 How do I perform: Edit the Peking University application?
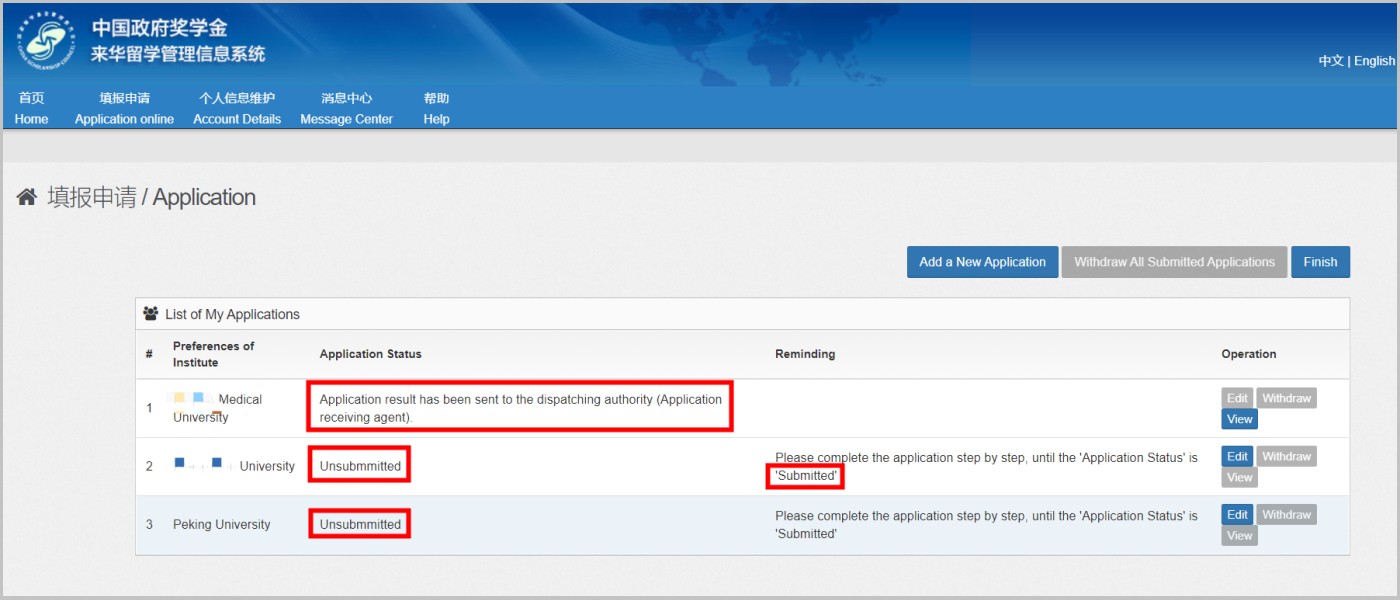pyautogui.click(x=1237, y=514)
